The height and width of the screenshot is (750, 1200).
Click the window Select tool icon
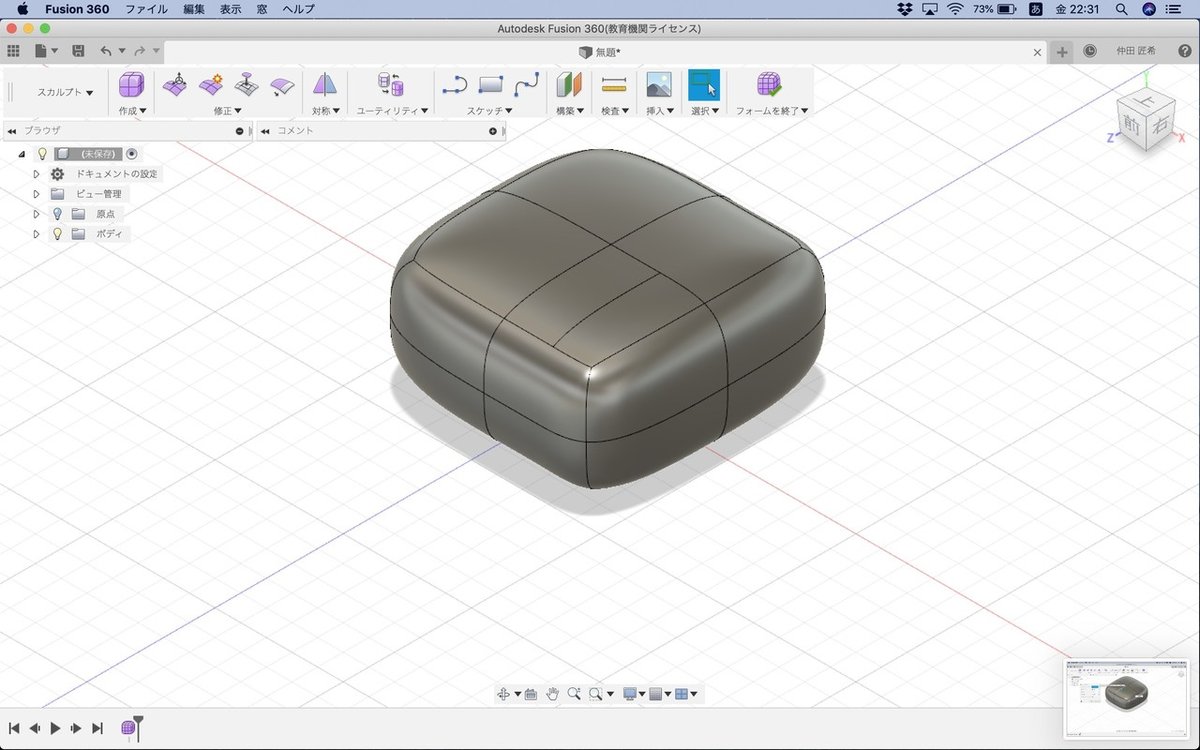click(x=704, y=85)
